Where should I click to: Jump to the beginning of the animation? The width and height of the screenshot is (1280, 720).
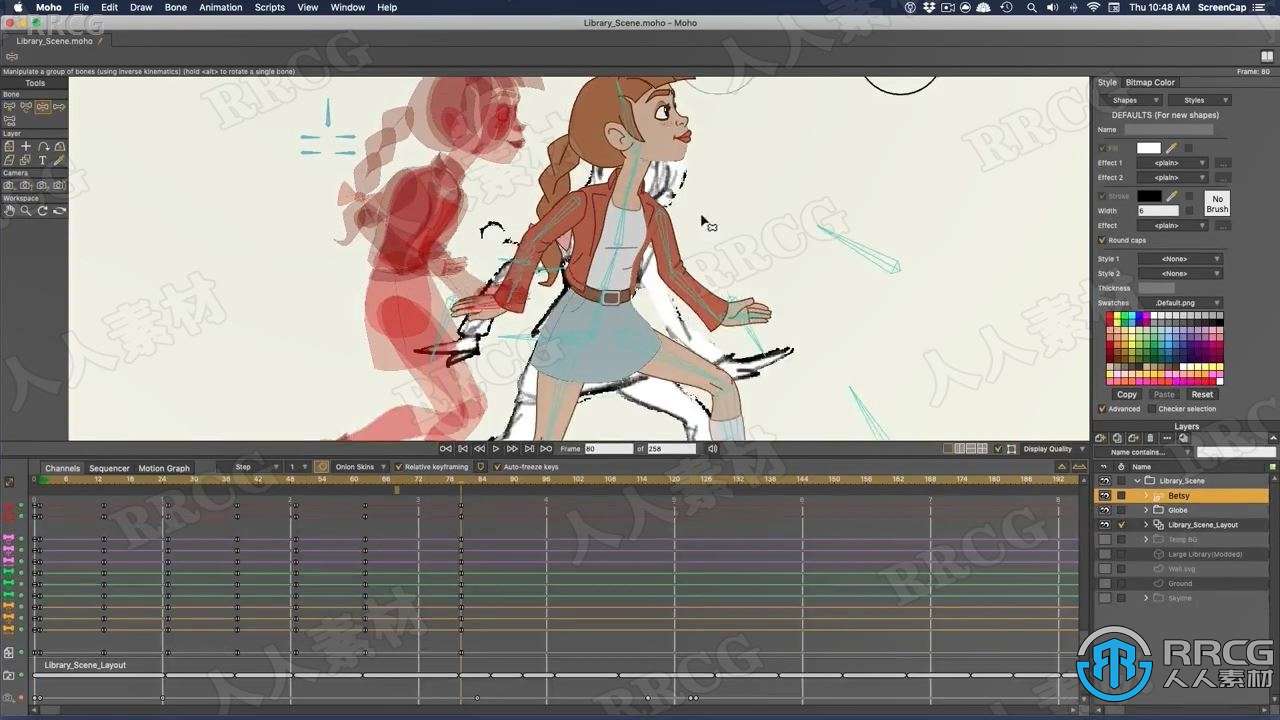coord(446,449)
